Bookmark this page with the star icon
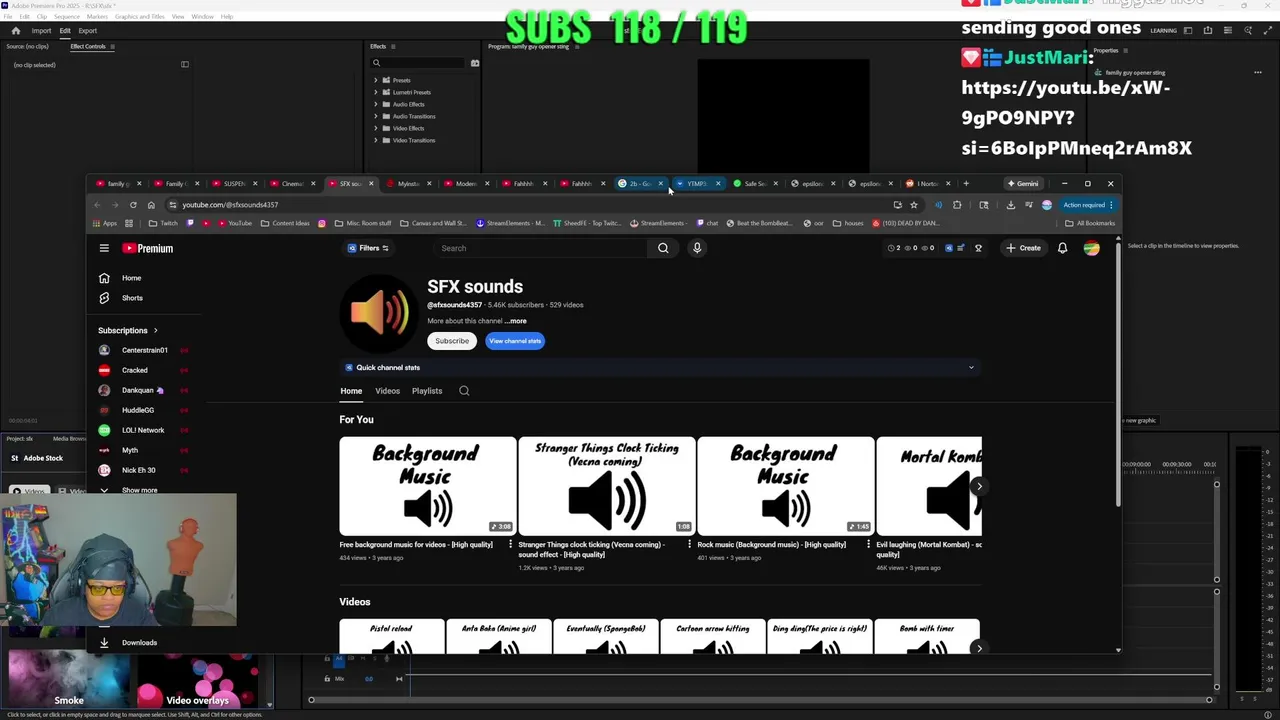 [913, 205]
